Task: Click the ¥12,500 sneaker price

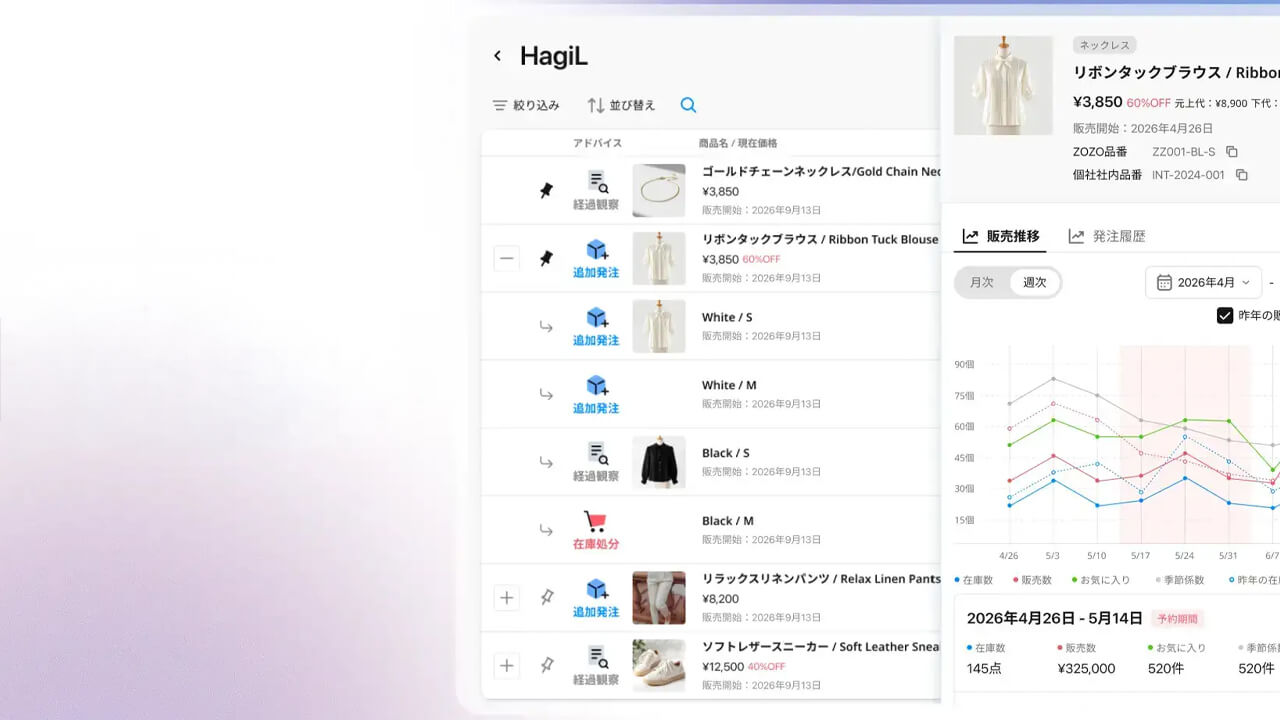Action: (722, 667)
